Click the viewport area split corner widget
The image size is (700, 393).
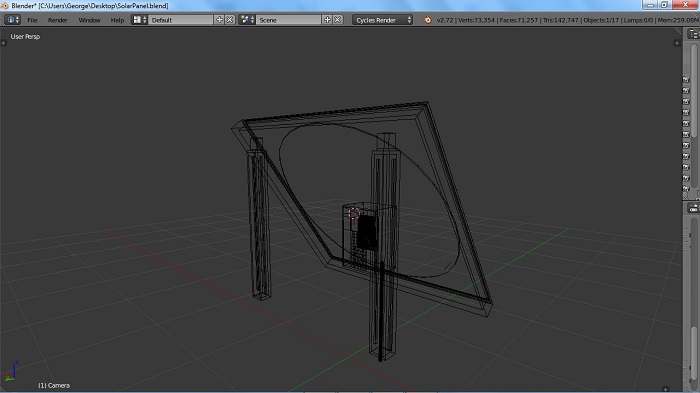(679, 31)
